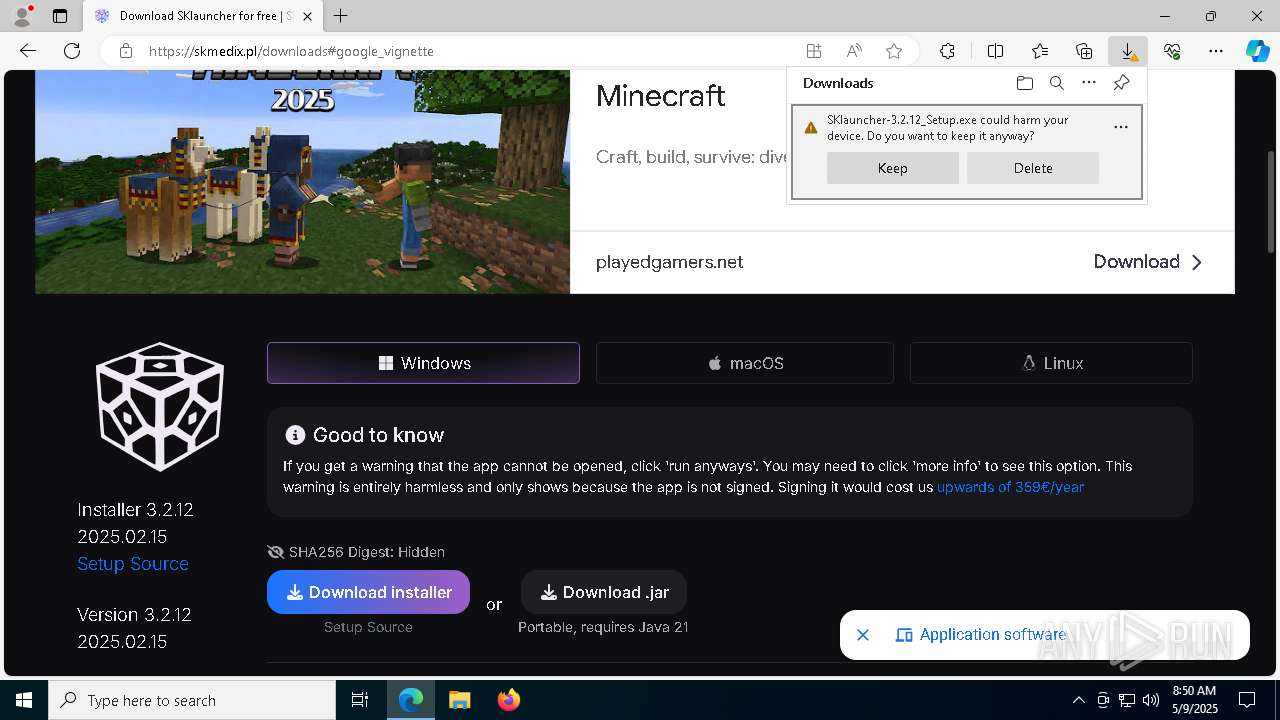Screen dimensions: 1280x720
Task: Select the macOS platform tab
Action: coord(745,363)
